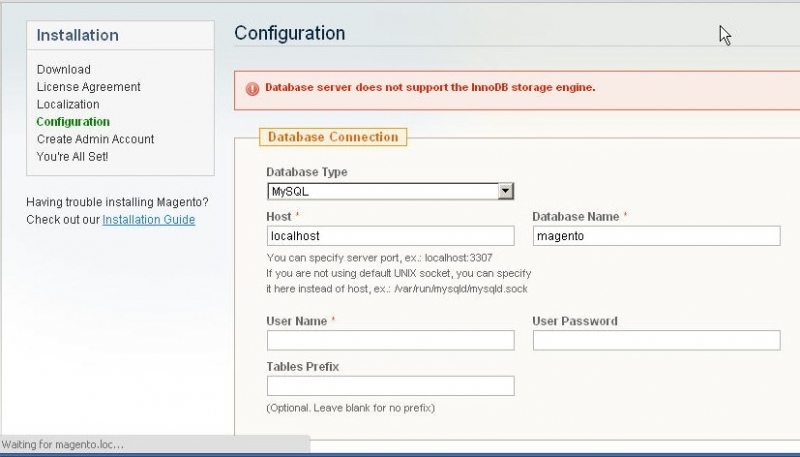Select Download step in Installation sidebar
This screenshot has width=800, height=457.
pos(64,70)
